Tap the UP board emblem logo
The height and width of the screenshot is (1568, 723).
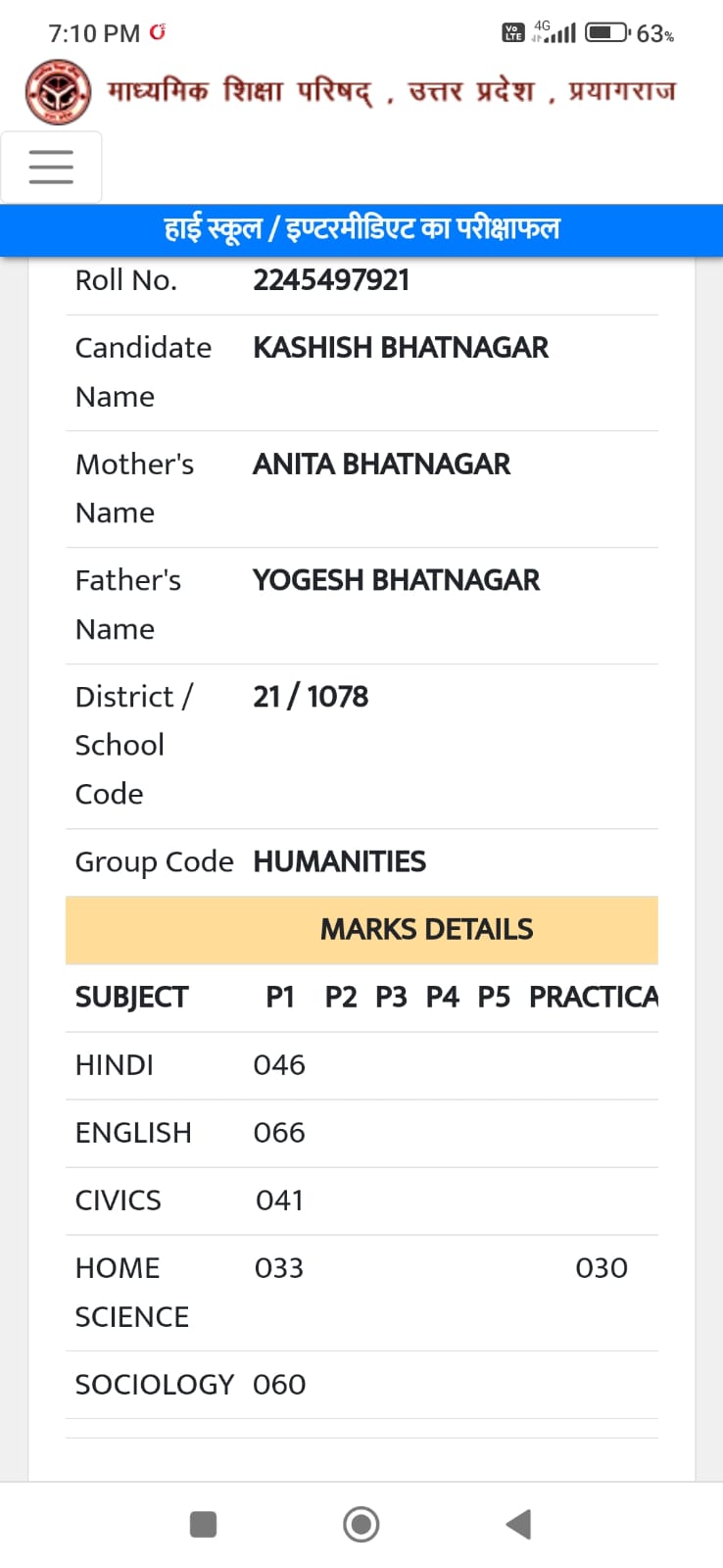tap(58, 92)
